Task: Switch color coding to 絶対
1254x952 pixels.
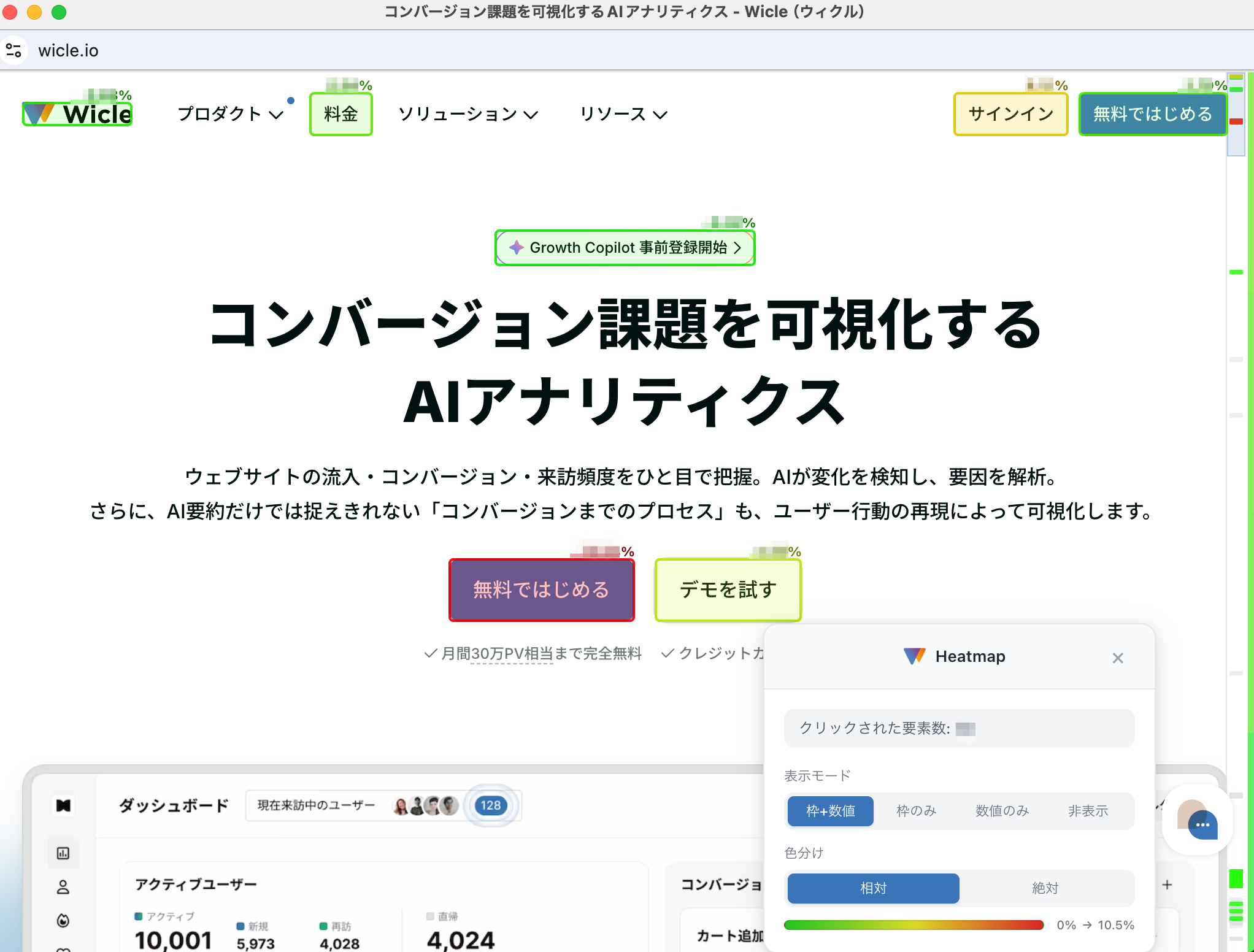Action: [x=1045, y=888]
